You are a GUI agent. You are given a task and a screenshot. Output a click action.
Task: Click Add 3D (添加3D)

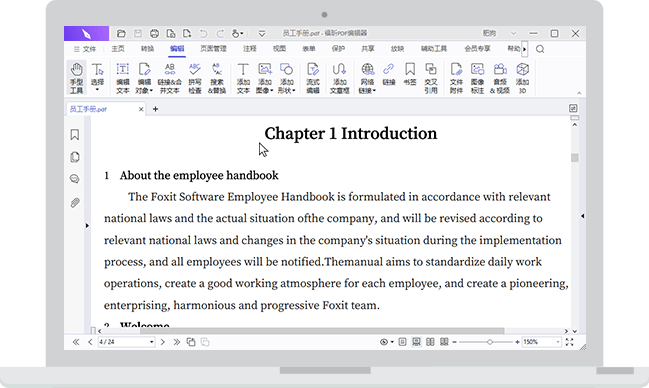[522, 78]
